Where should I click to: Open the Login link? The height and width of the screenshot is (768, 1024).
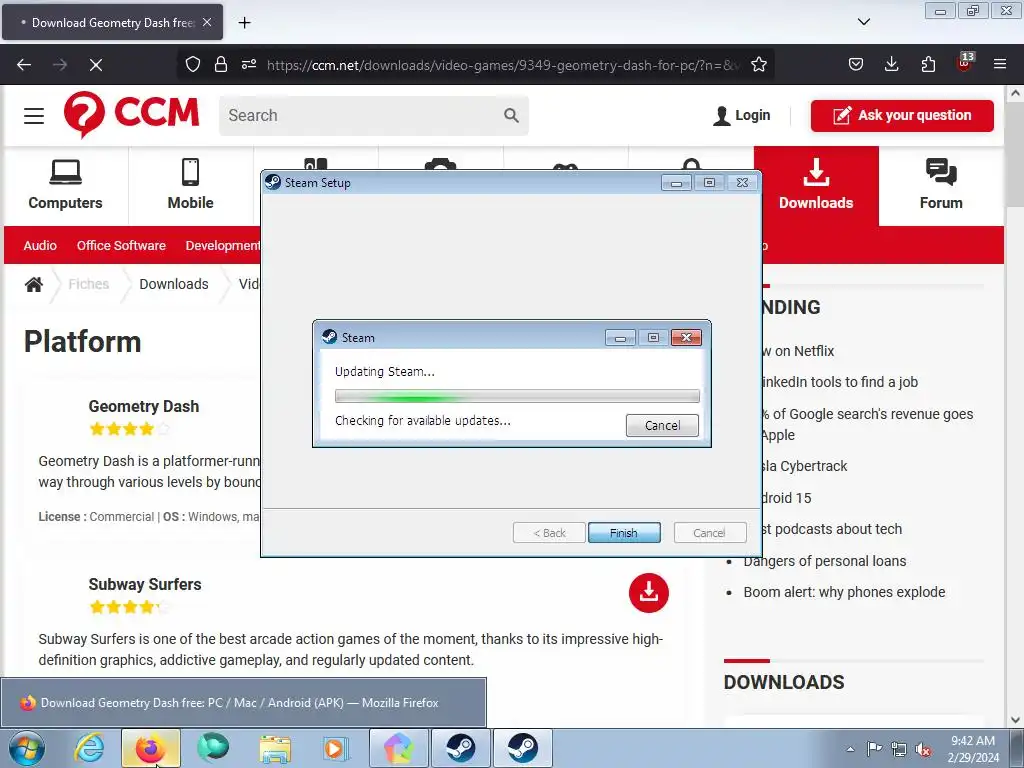(x=742, y=116)
